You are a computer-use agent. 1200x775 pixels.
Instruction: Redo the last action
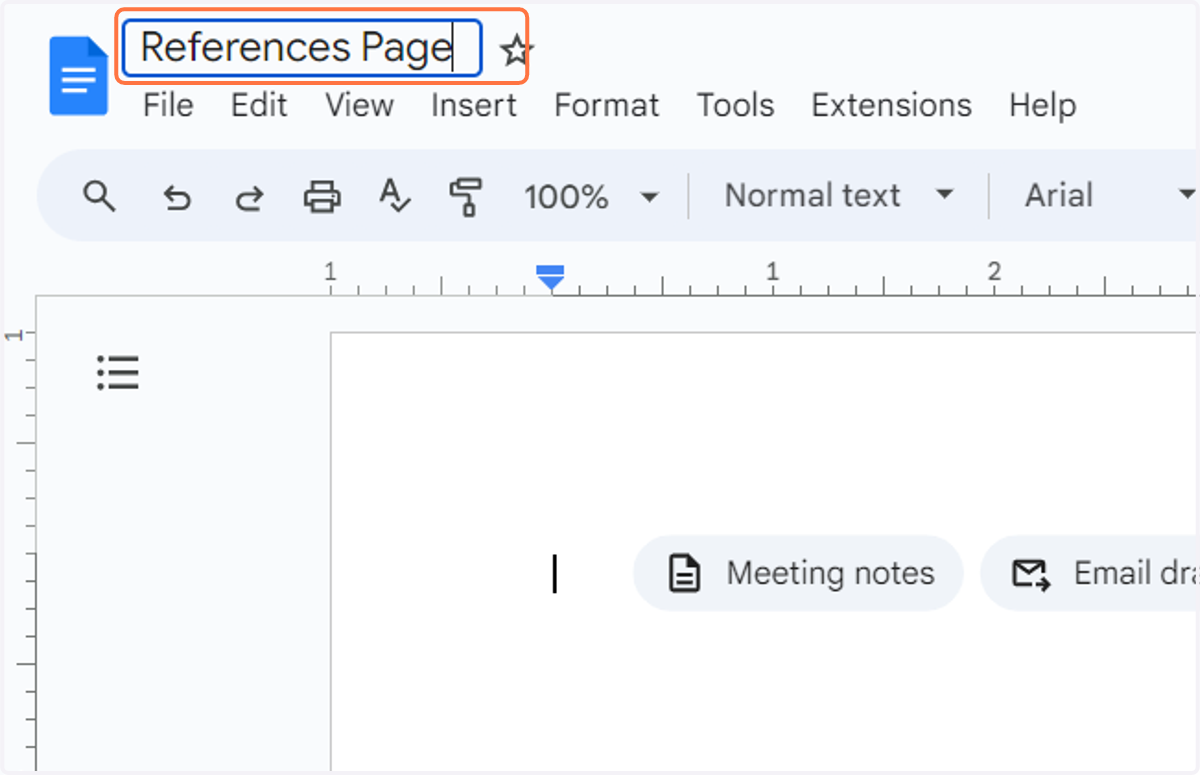pos(248,197)
